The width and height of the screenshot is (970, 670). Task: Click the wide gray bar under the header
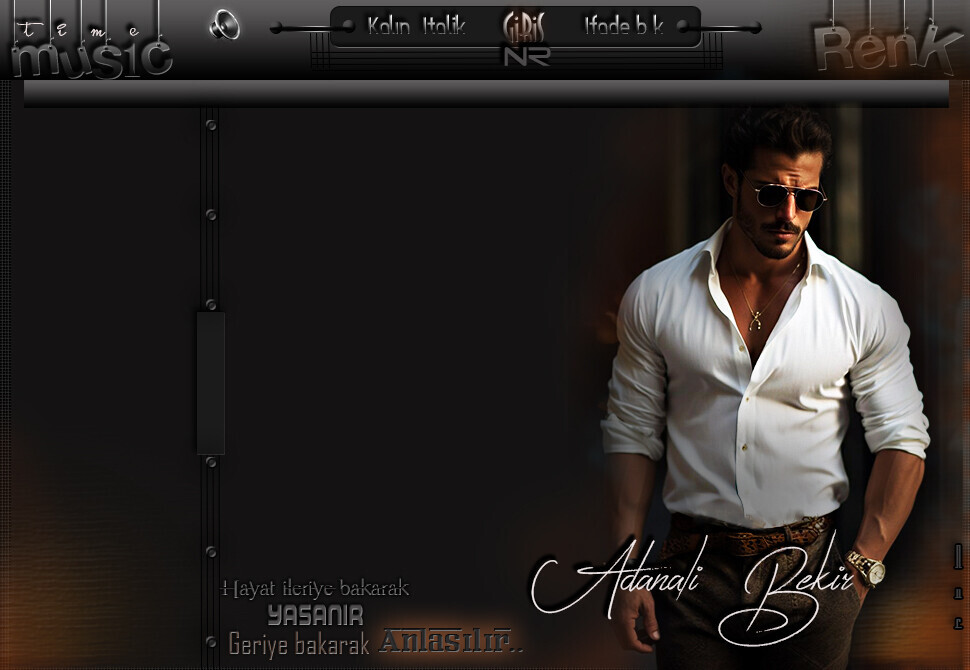486,94
